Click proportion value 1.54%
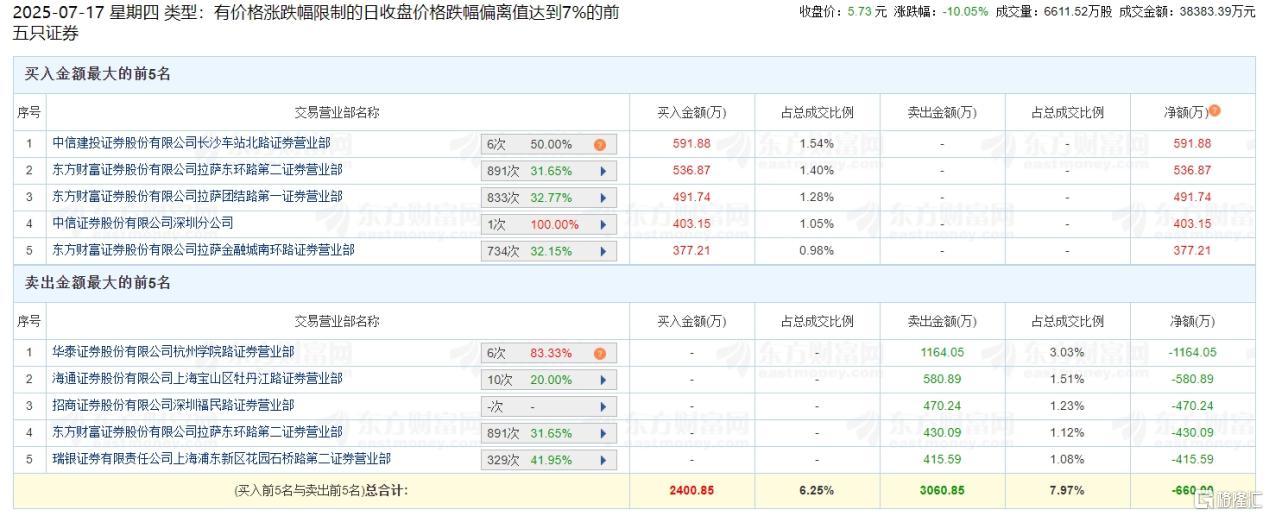Viewport: 1269px width, 516px height. click(816, 144)
